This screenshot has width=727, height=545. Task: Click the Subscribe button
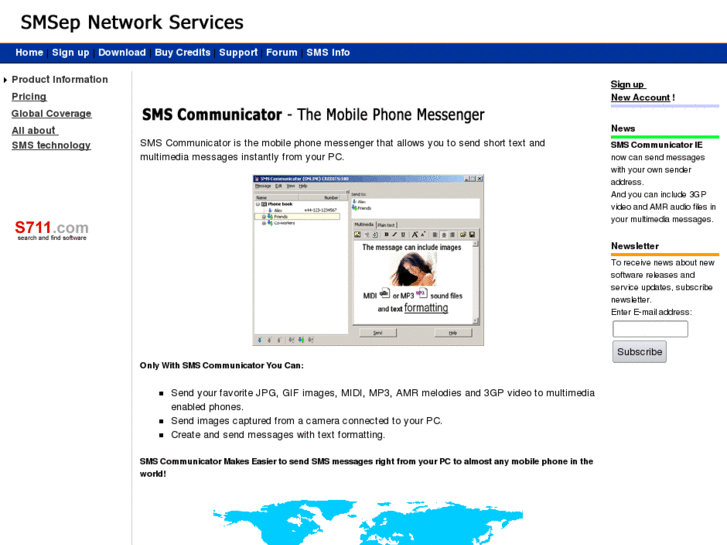pyautogui.click(x=639, y=352)
